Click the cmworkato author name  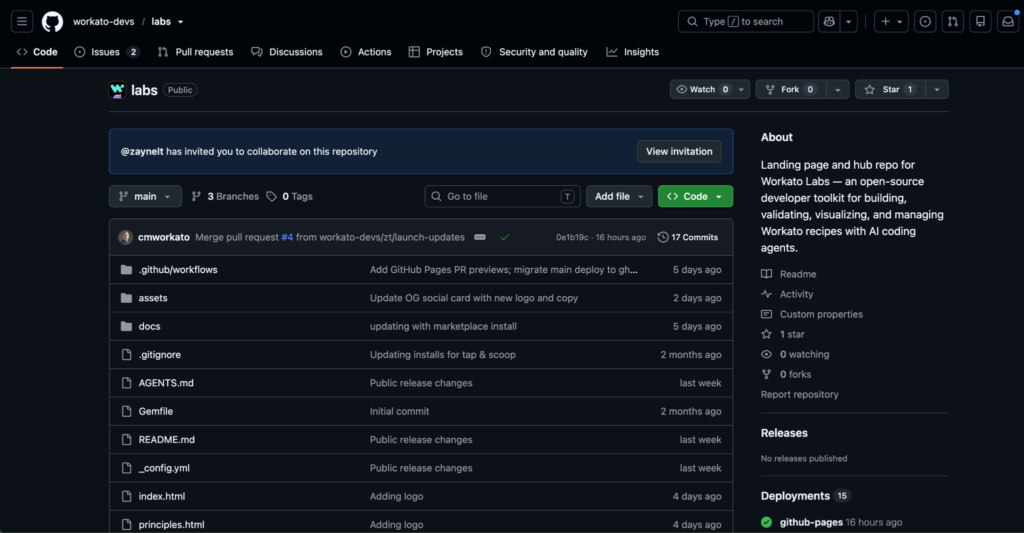164,237
